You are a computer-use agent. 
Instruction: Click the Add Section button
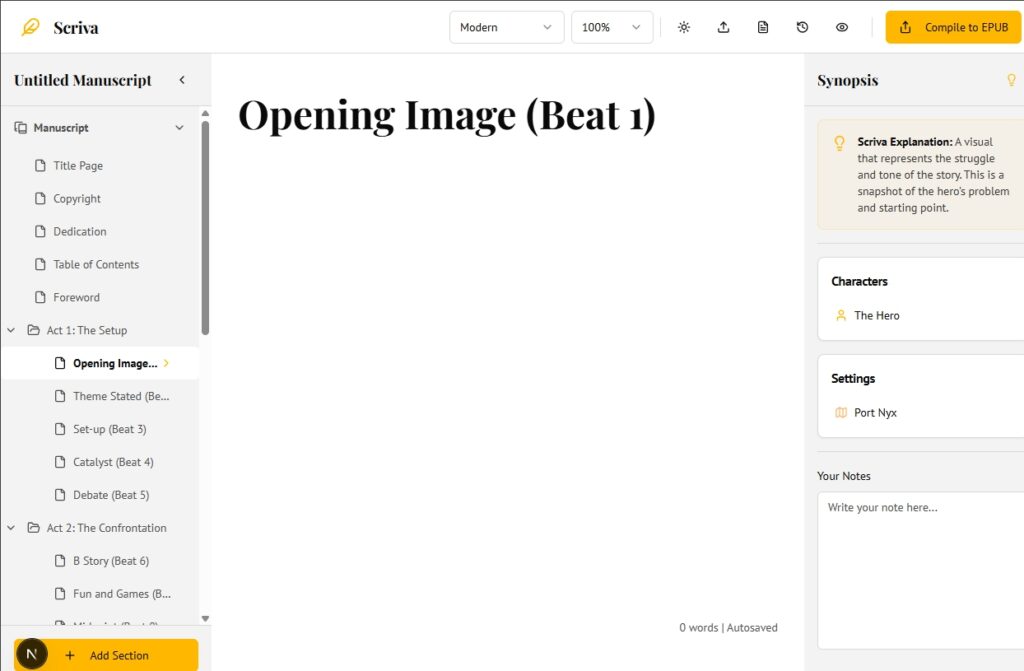point(118,655)
